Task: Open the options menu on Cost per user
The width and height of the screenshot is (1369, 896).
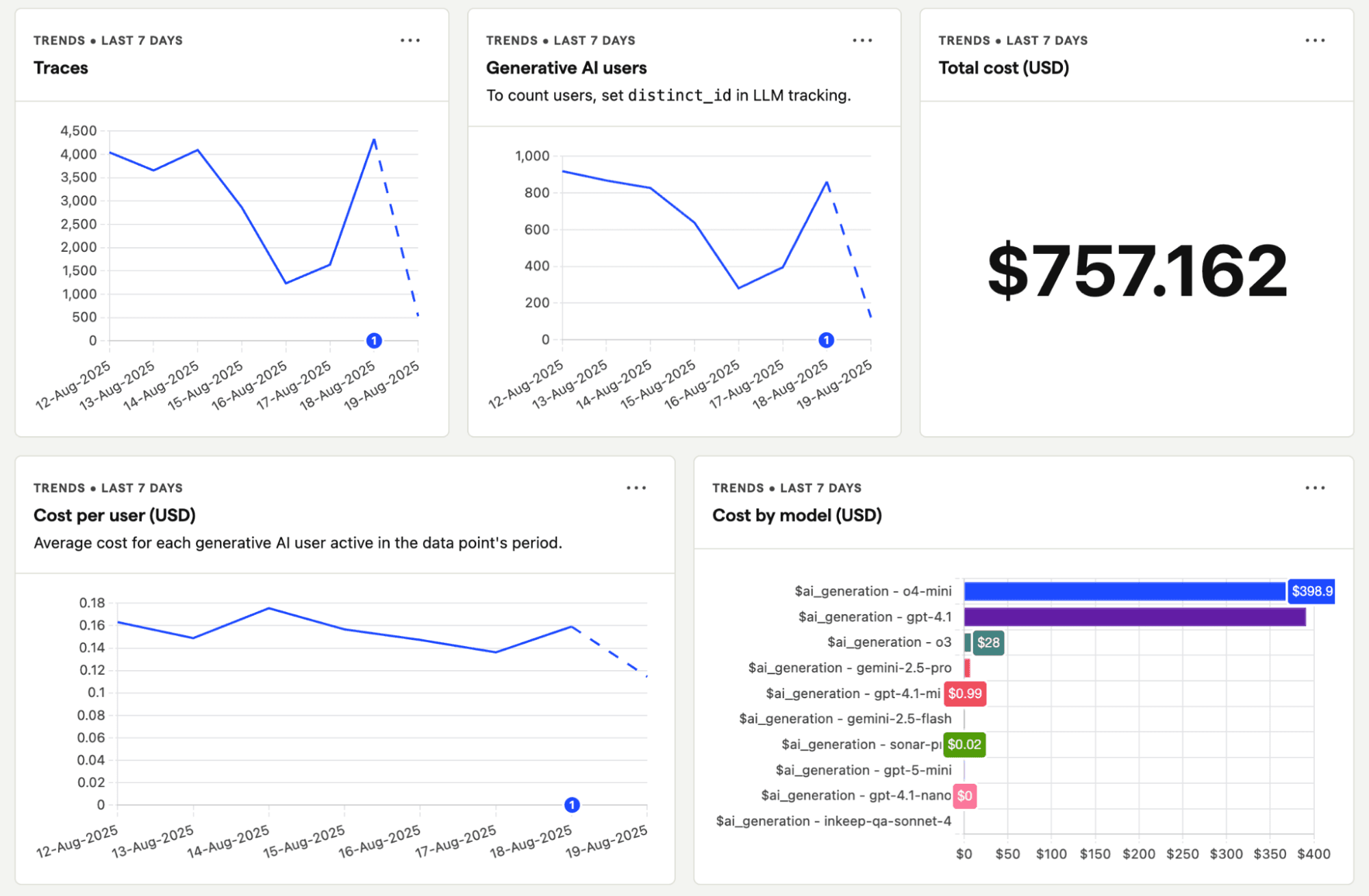Action: click(x=636, y=487)
